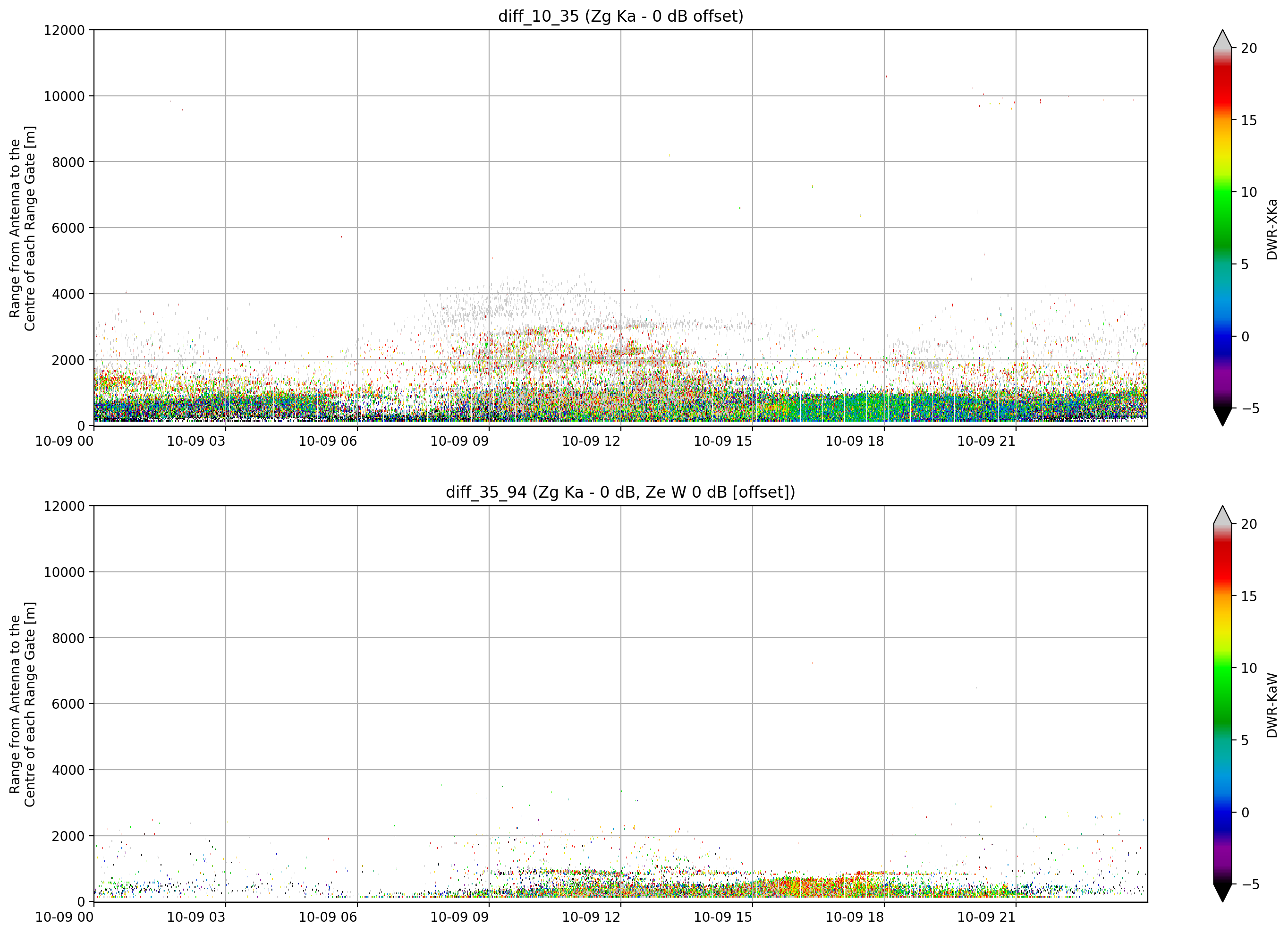
Task: Click the '10000' y tick on the diff_10_35 plot
Action: pos(64,97)
